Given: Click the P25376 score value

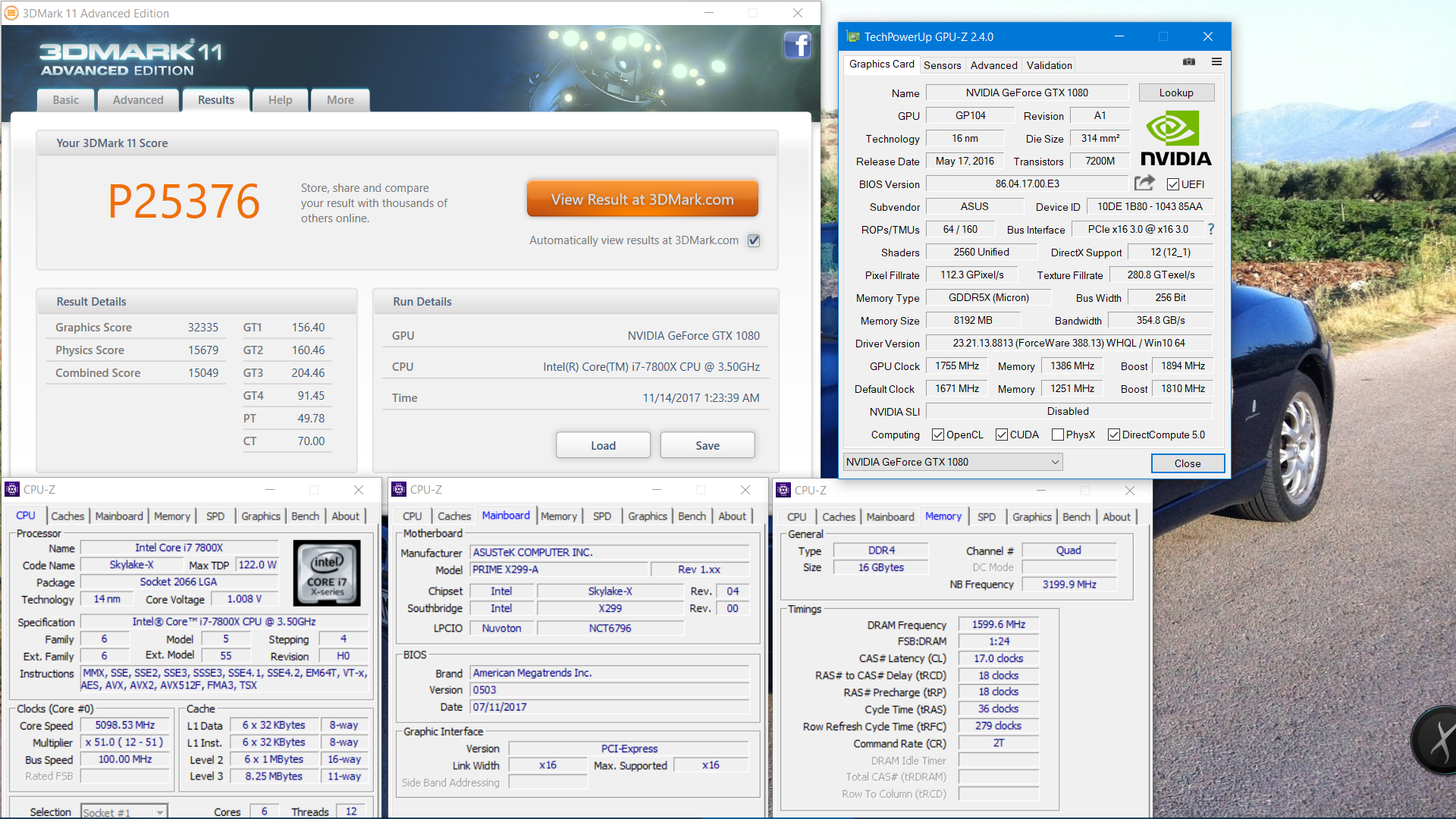Looking at the screenshot, I should (x=184, y=201).
